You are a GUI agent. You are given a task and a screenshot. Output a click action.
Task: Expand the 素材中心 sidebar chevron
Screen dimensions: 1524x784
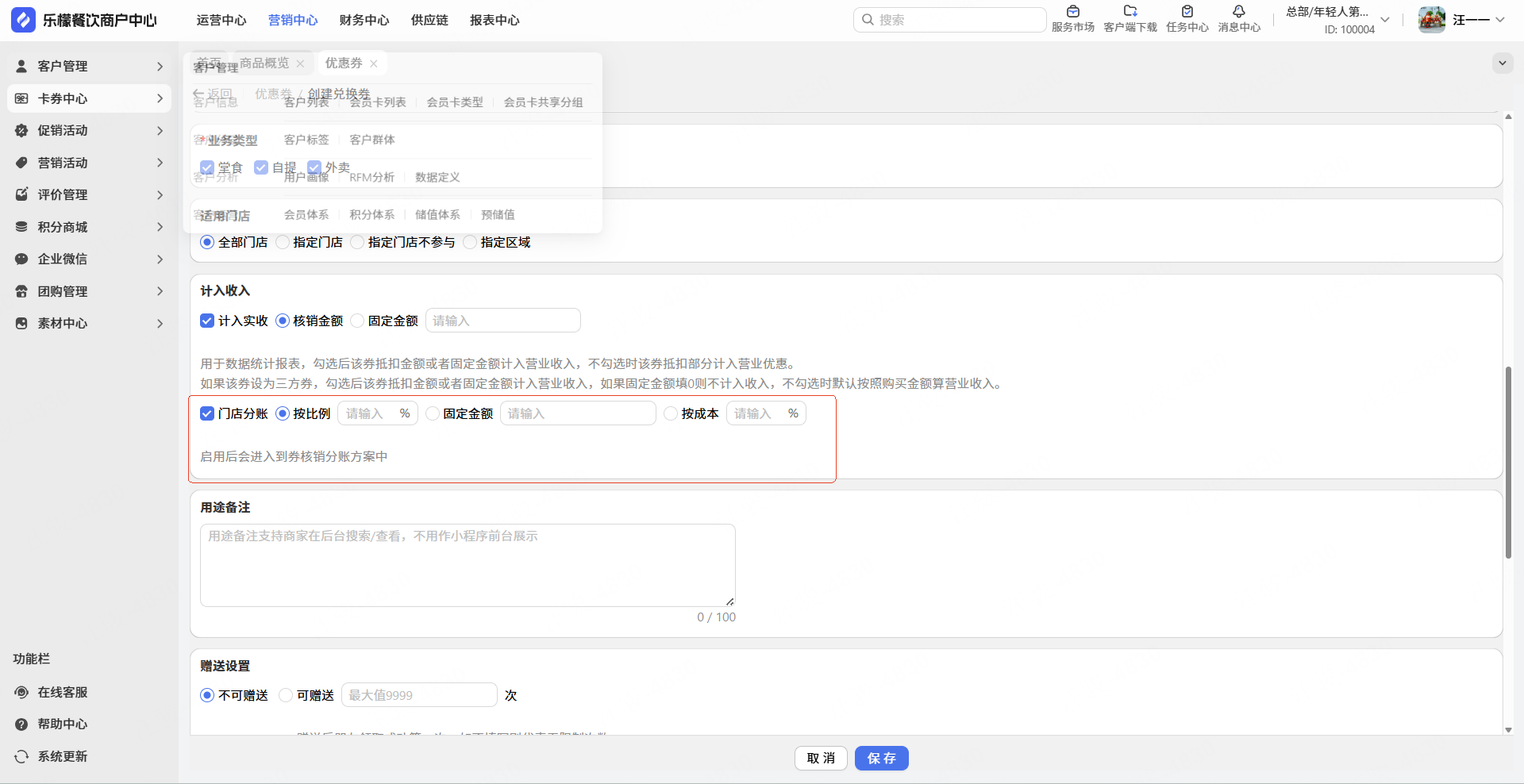pos(160,324)
